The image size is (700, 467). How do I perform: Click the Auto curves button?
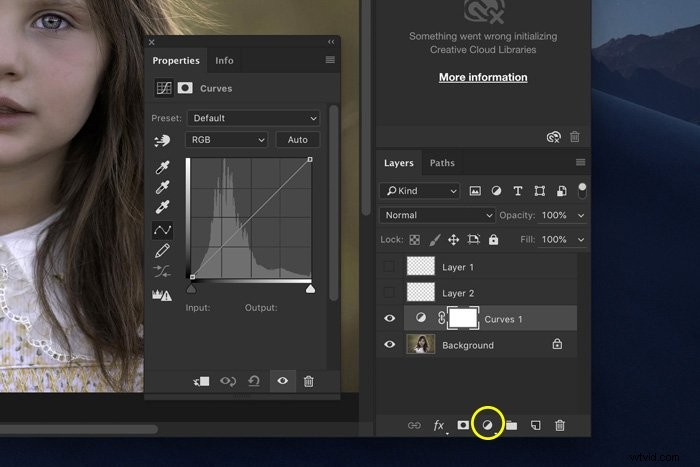coord(298,140)
